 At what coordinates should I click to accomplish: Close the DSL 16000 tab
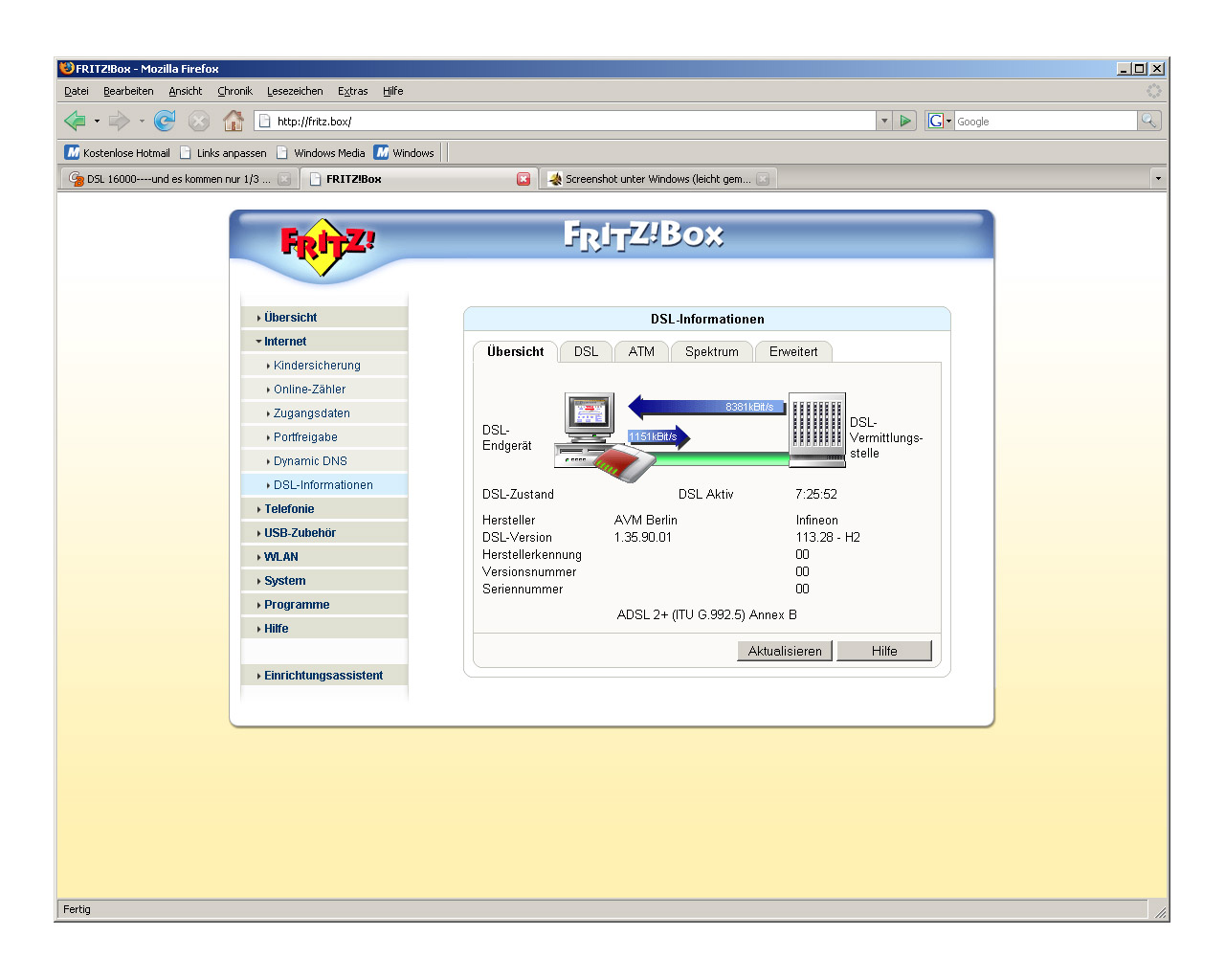tap(284, 179)
